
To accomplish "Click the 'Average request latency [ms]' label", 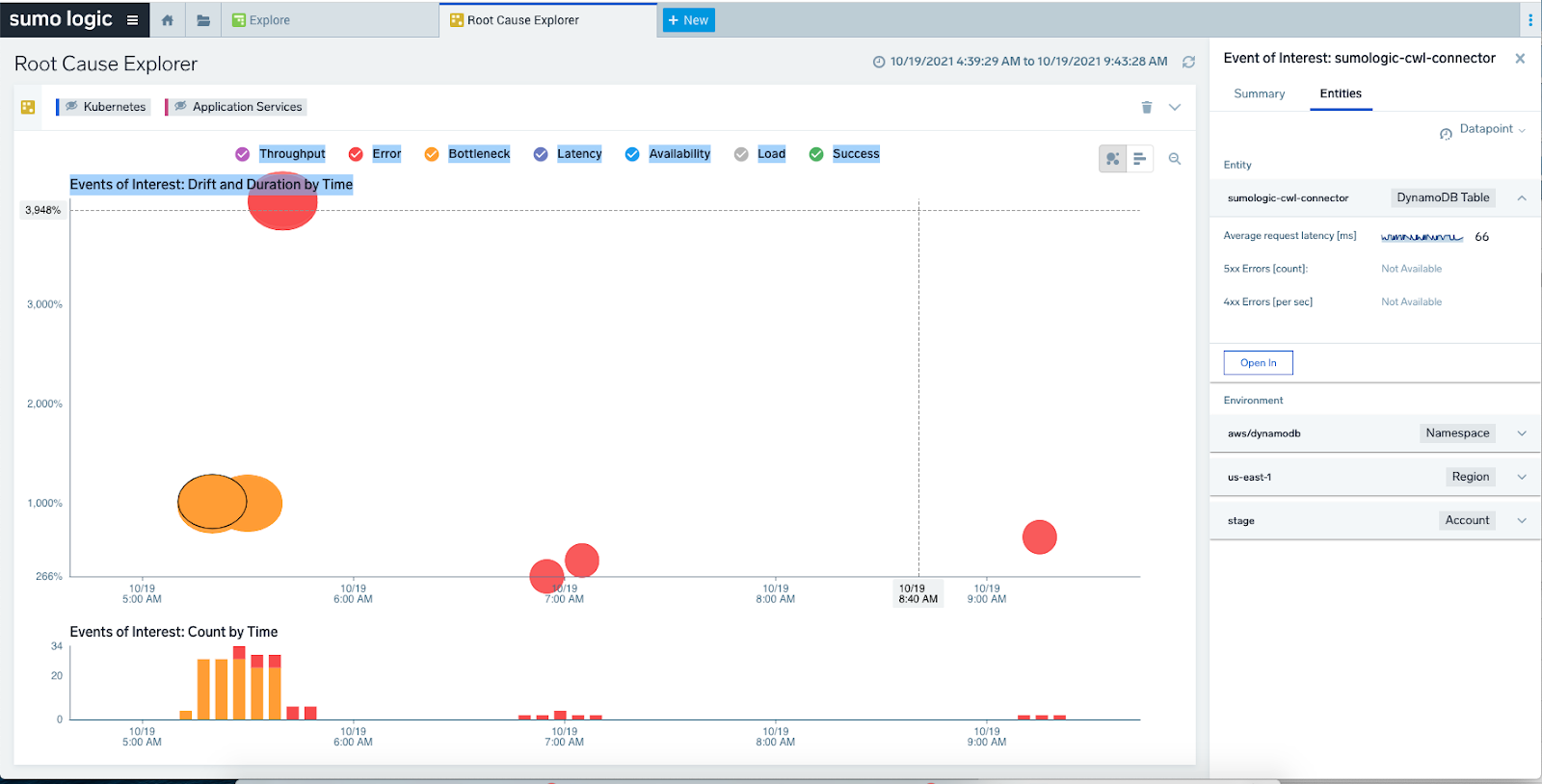I will click(x=1289, y=236).
